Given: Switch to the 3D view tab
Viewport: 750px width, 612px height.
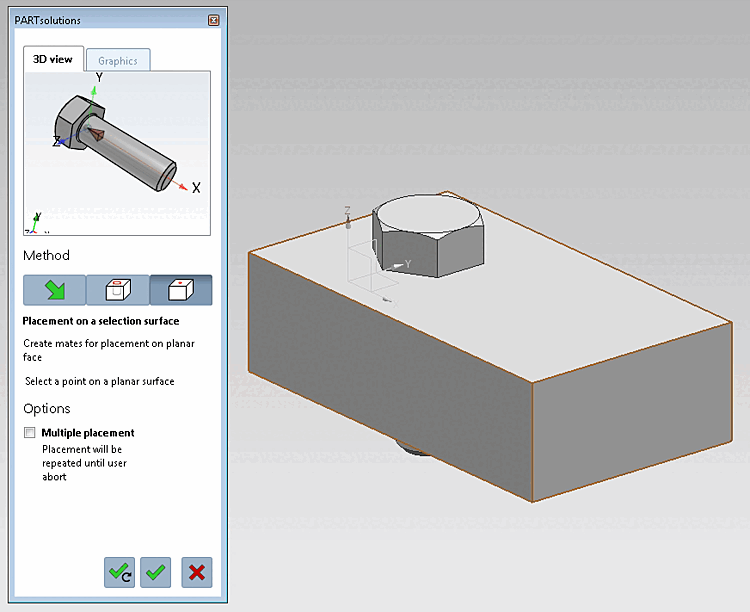Looking at the screenshot, I should [x=53, y=59].
